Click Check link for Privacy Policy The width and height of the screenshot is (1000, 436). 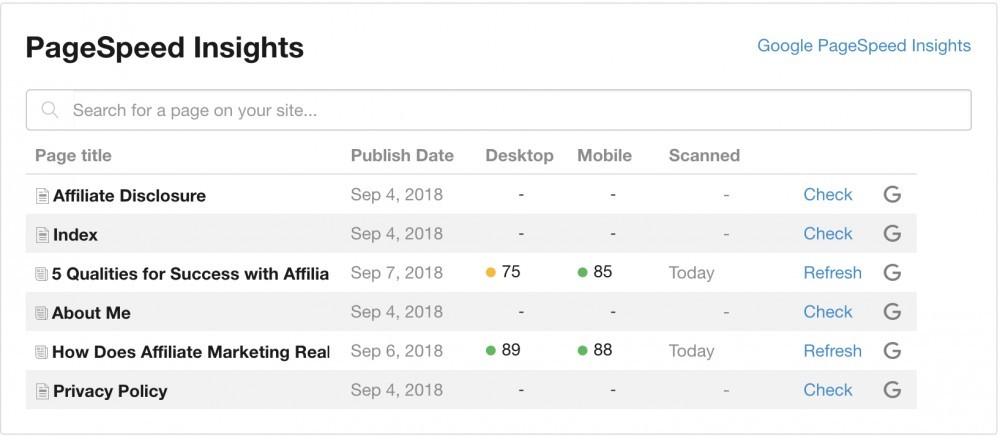[828, 390]
